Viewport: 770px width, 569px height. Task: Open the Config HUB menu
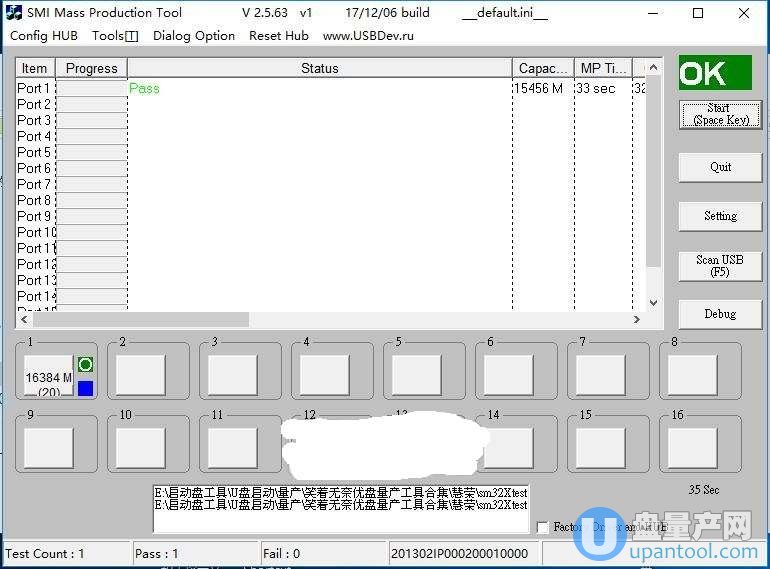[x=43, y=35]
